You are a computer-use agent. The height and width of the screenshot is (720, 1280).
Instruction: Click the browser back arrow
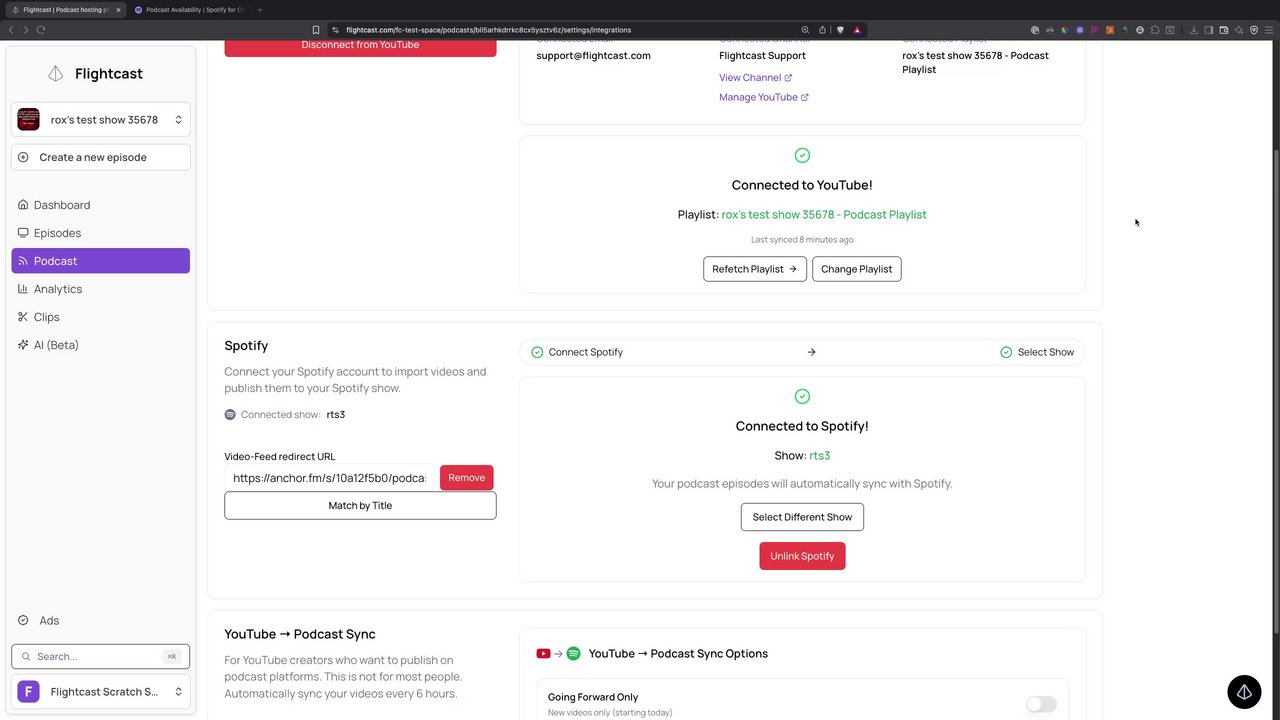tap(11, 30)
